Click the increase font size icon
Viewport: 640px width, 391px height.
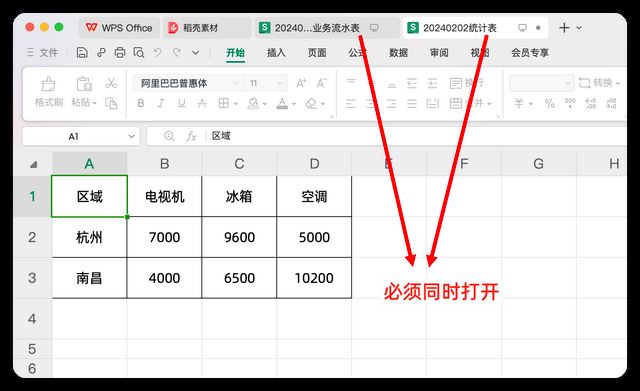[301, 83]
